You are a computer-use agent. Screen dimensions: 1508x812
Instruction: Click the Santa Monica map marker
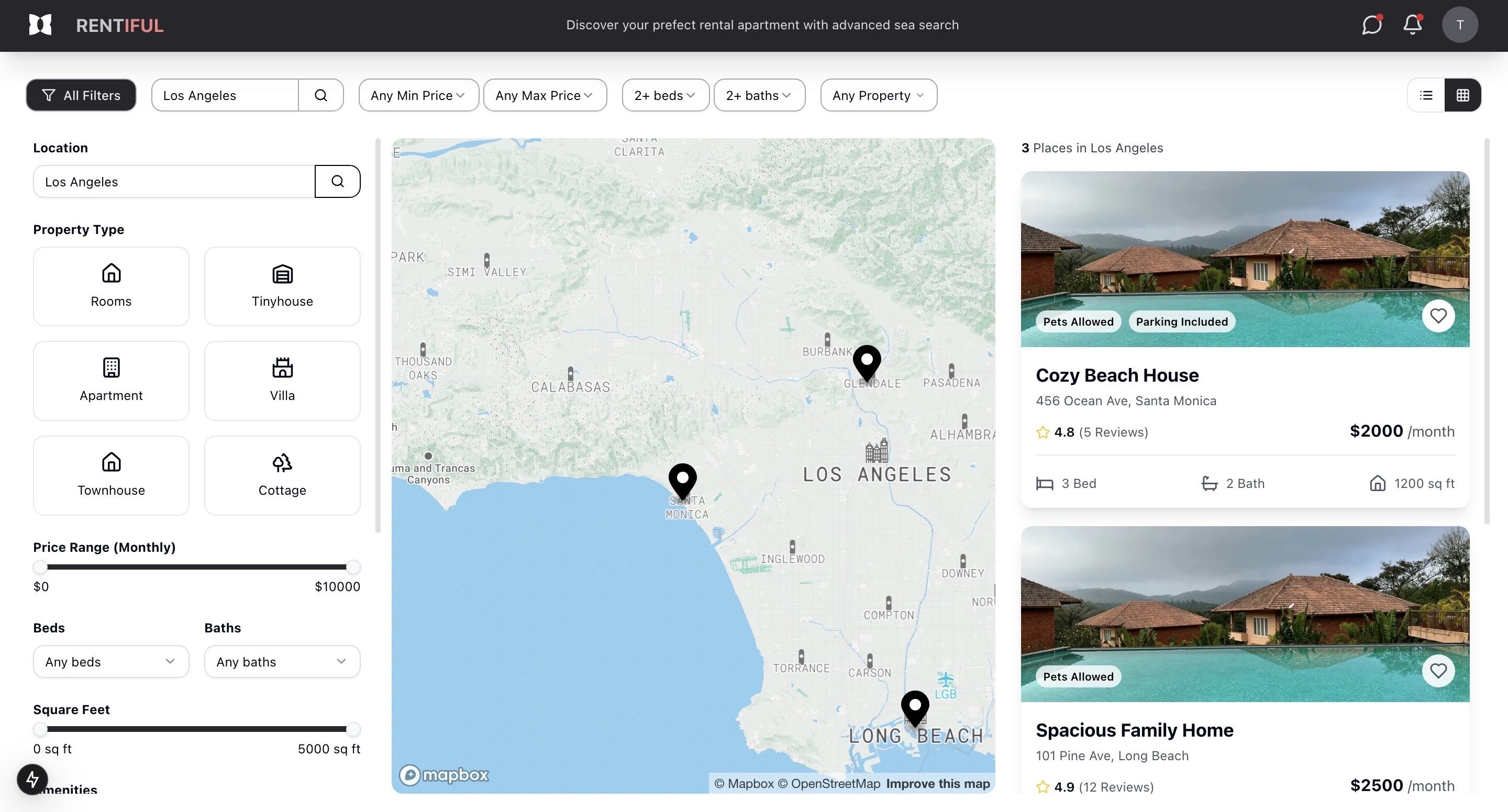683,482
